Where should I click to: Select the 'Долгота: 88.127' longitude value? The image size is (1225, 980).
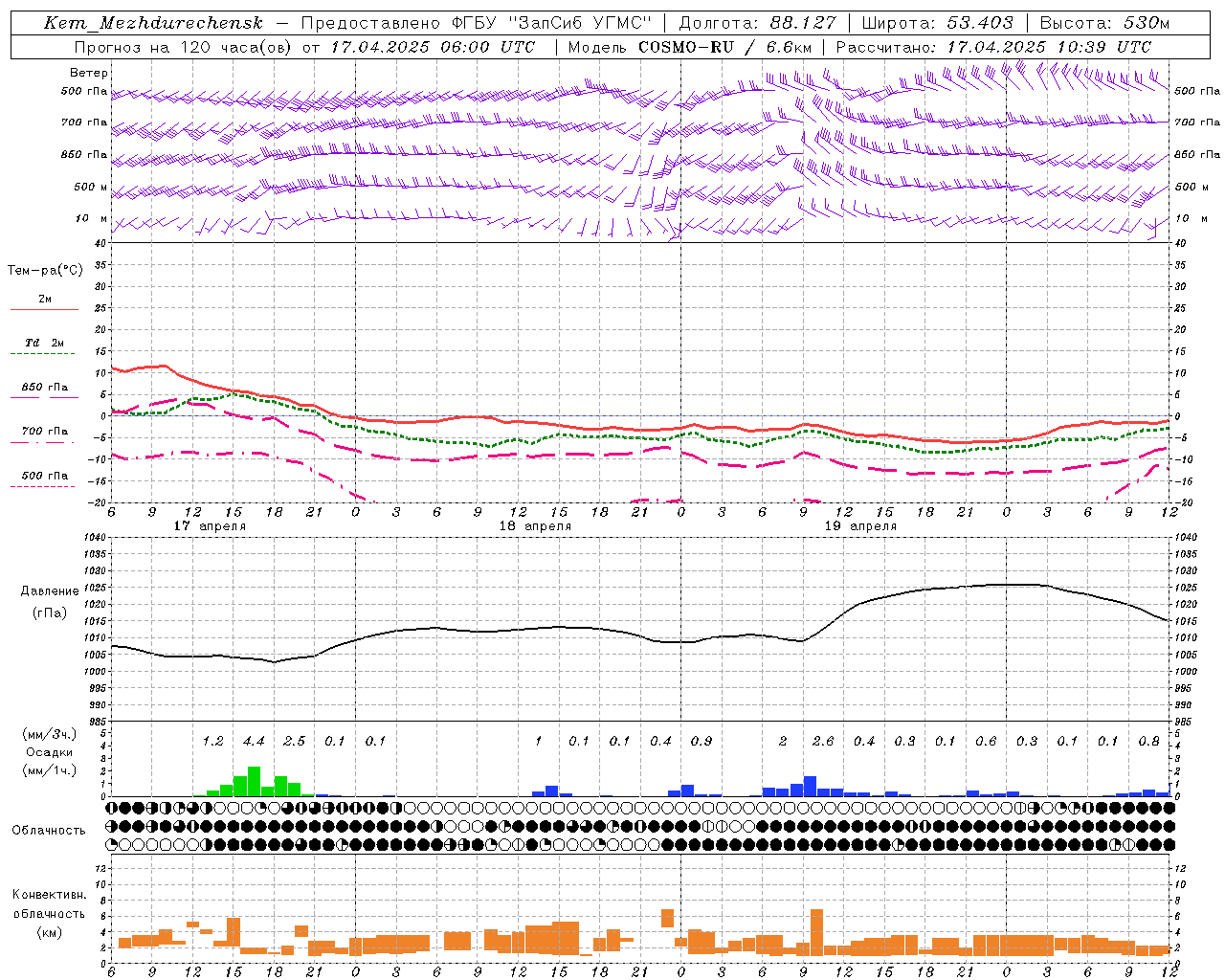[x=757, y=23]
